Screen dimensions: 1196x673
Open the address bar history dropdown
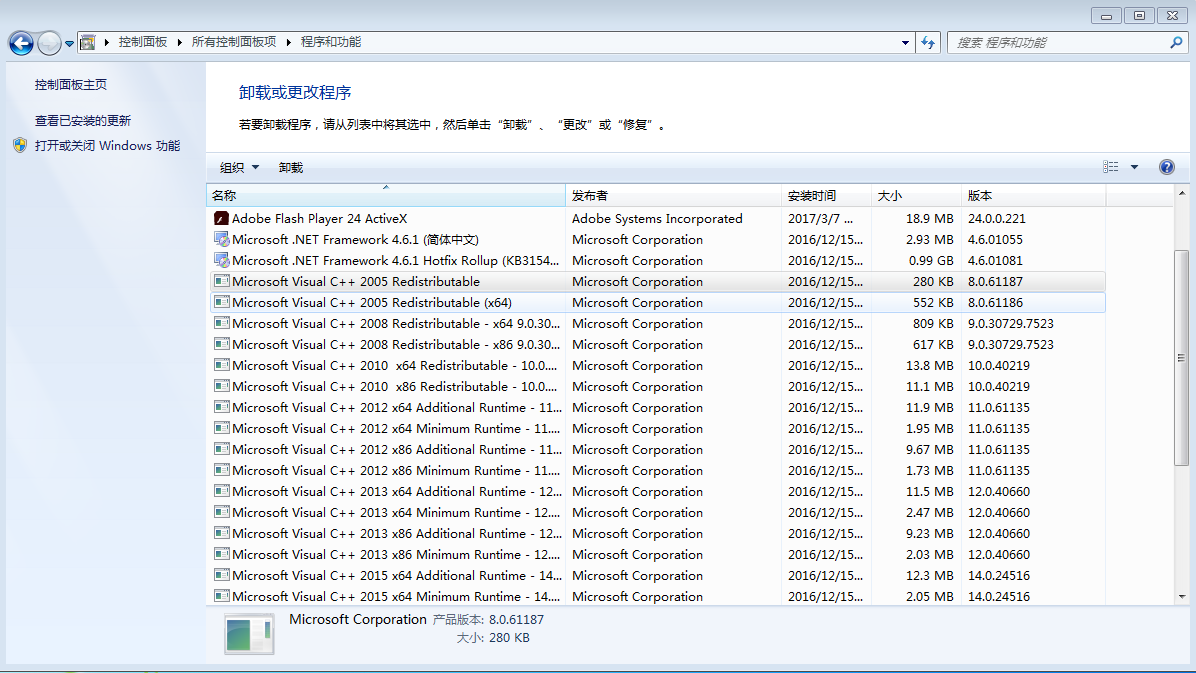(905, 42)
